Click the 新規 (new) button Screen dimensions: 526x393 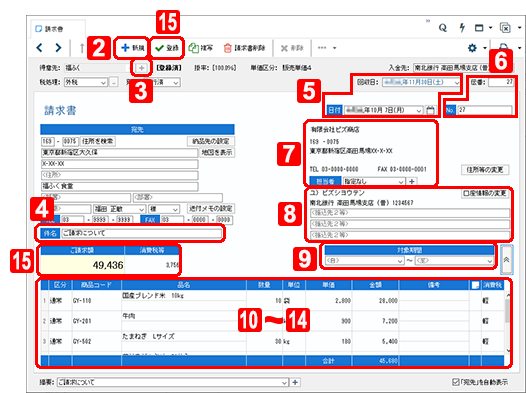coord(132,48)
